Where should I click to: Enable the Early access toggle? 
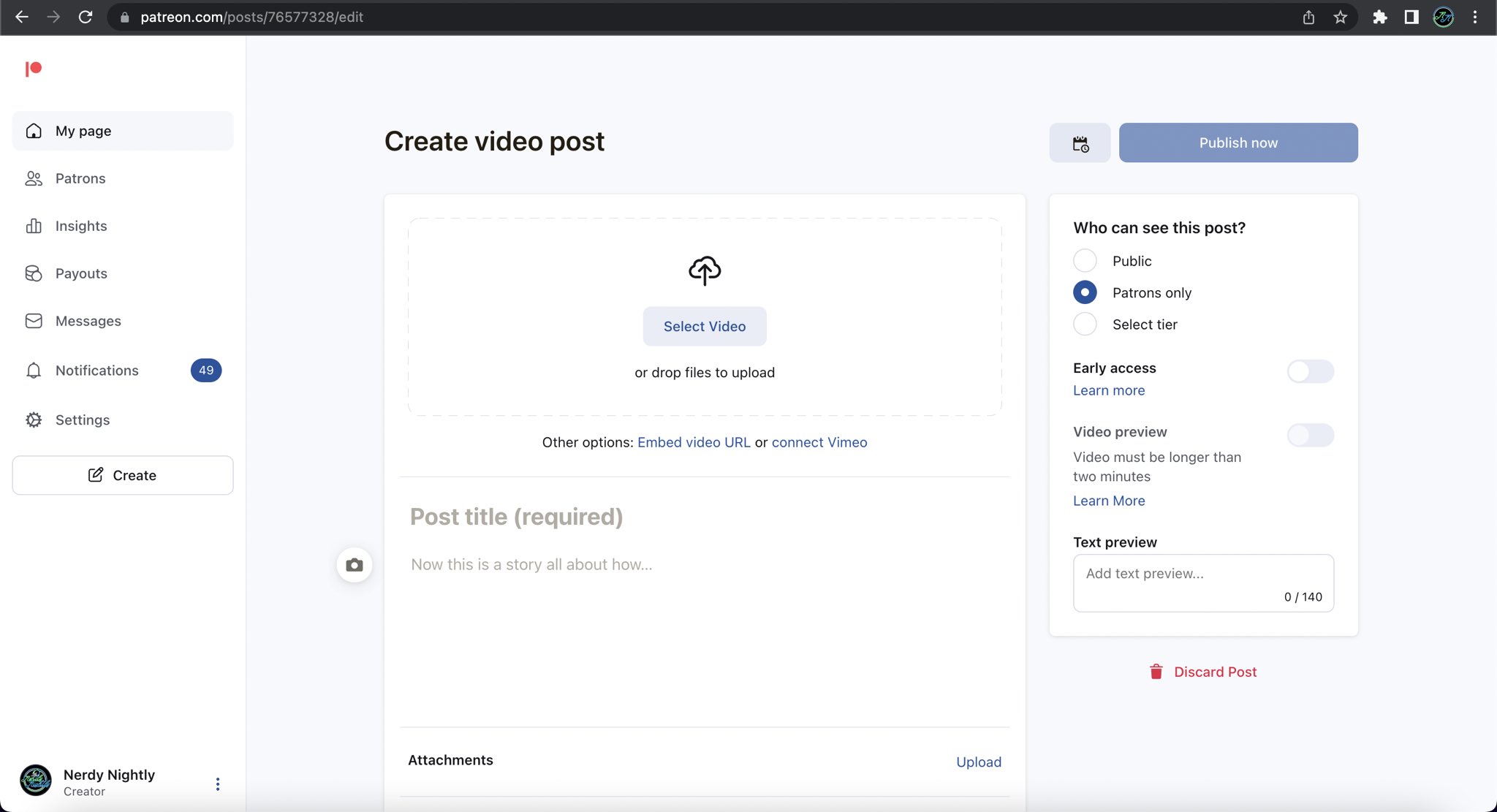pos(1310,371)
